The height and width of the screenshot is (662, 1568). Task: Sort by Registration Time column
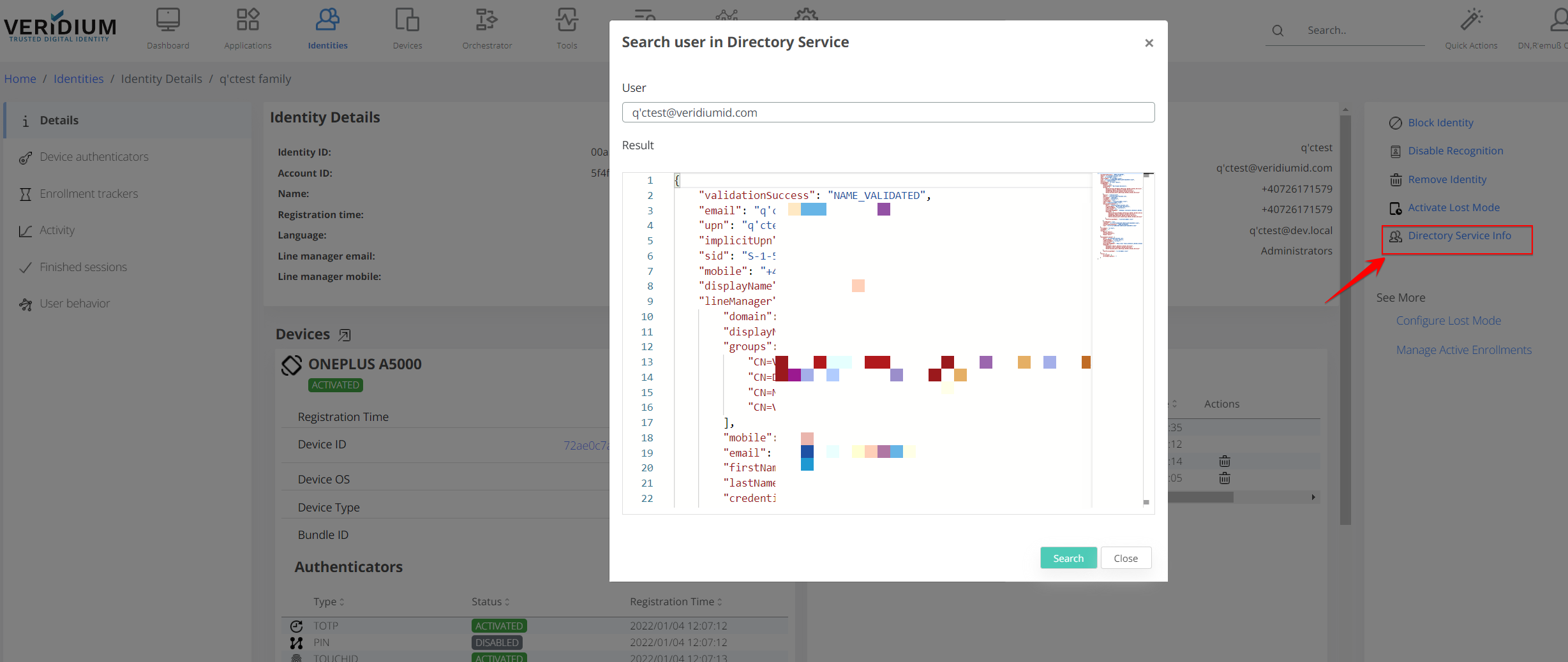[676, 601]
